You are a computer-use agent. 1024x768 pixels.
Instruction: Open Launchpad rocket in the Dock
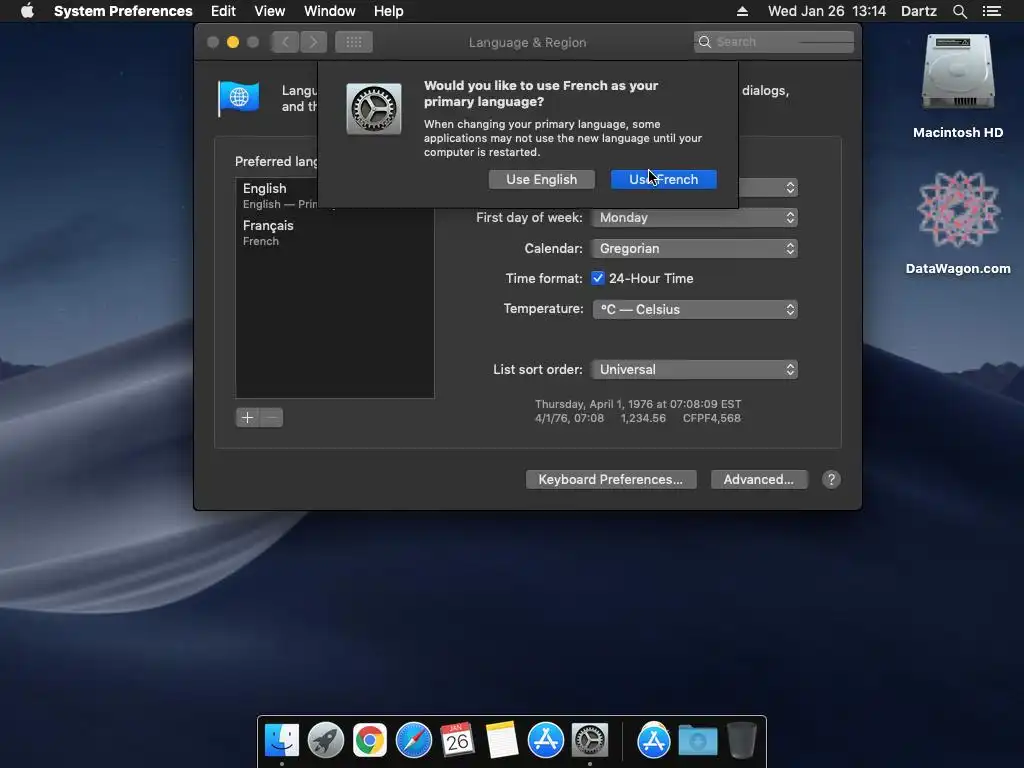pos(325,740)
